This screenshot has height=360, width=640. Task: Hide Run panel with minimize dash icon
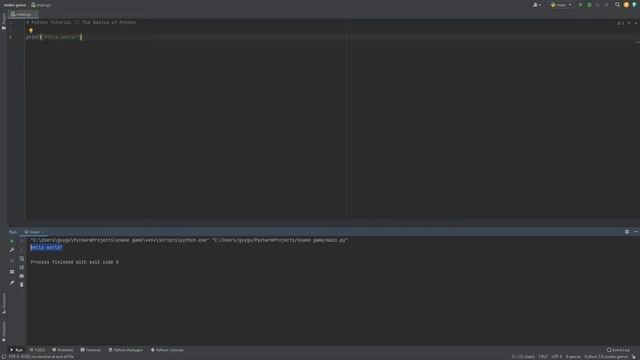(636, 231)
